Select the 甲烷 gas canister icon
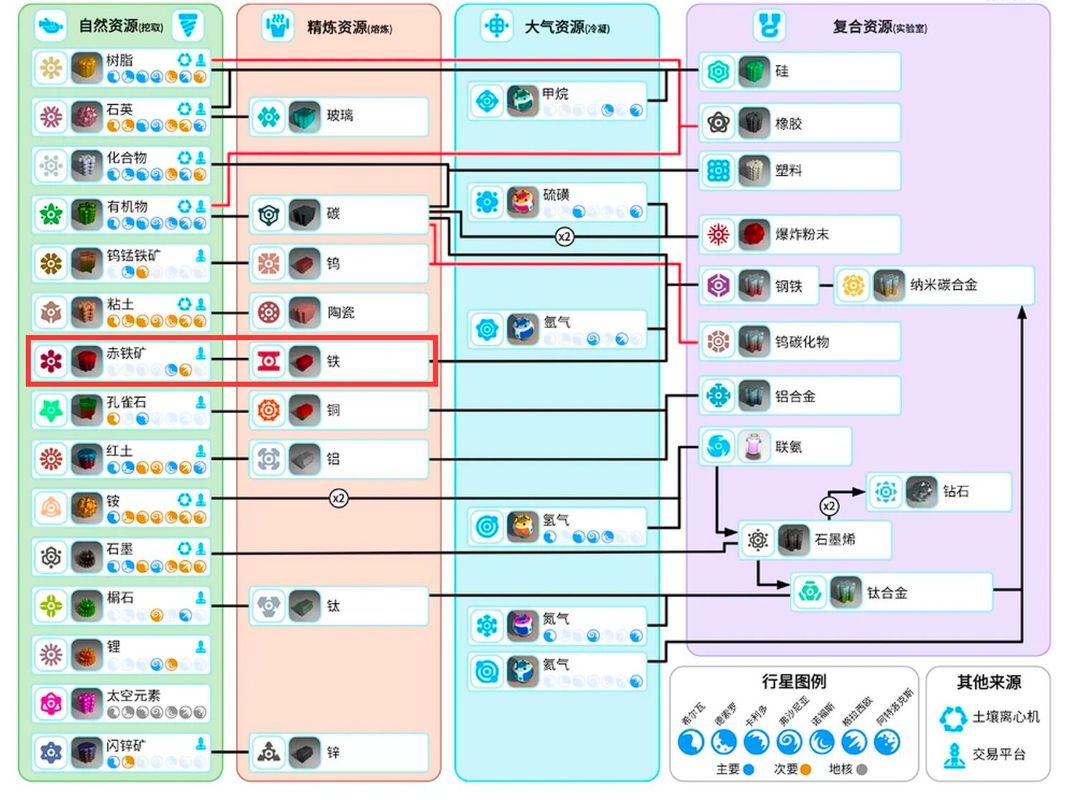Image resolution: width=1084 pixels, height=800 pixels. tap(521, 101)
